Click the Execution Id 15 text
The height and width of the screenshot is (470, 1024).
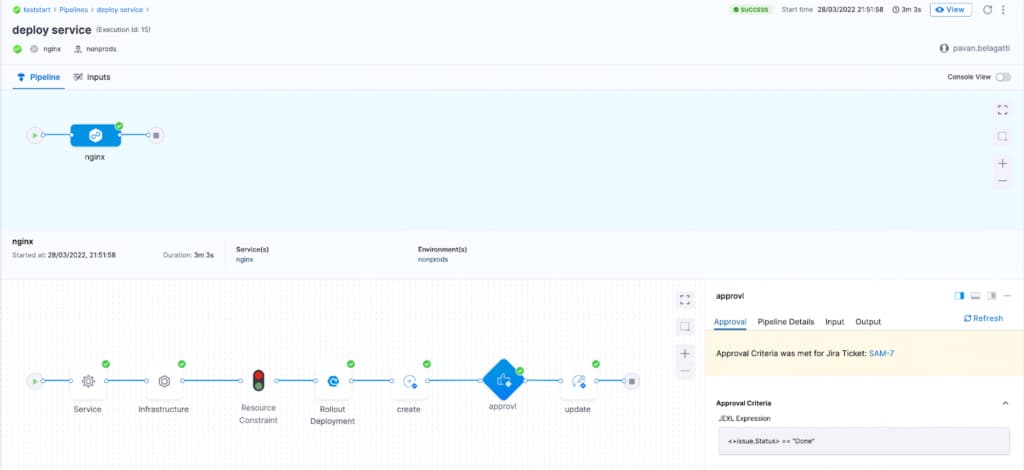(123, 29)
